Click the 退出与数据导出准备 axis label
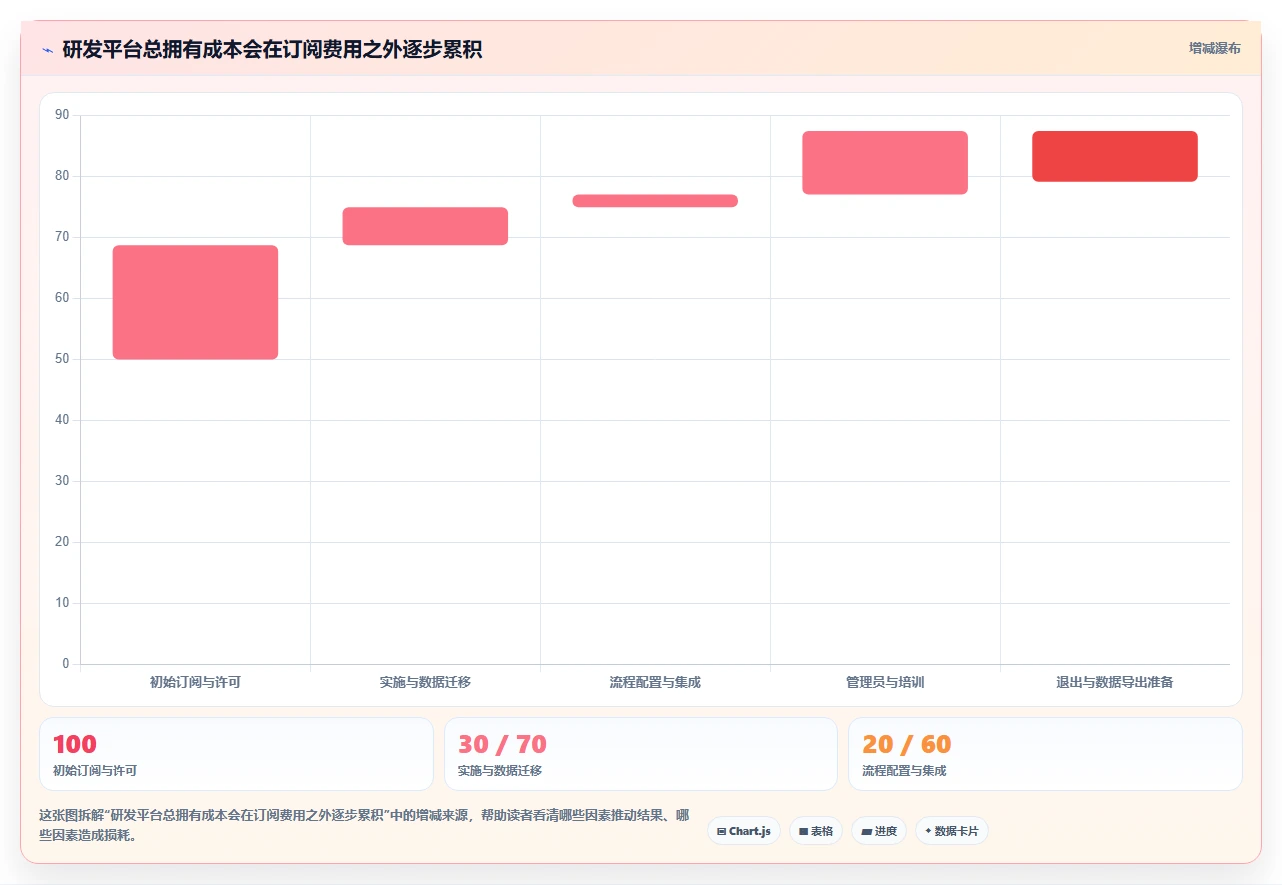1282x885 pixels. 1115,682
